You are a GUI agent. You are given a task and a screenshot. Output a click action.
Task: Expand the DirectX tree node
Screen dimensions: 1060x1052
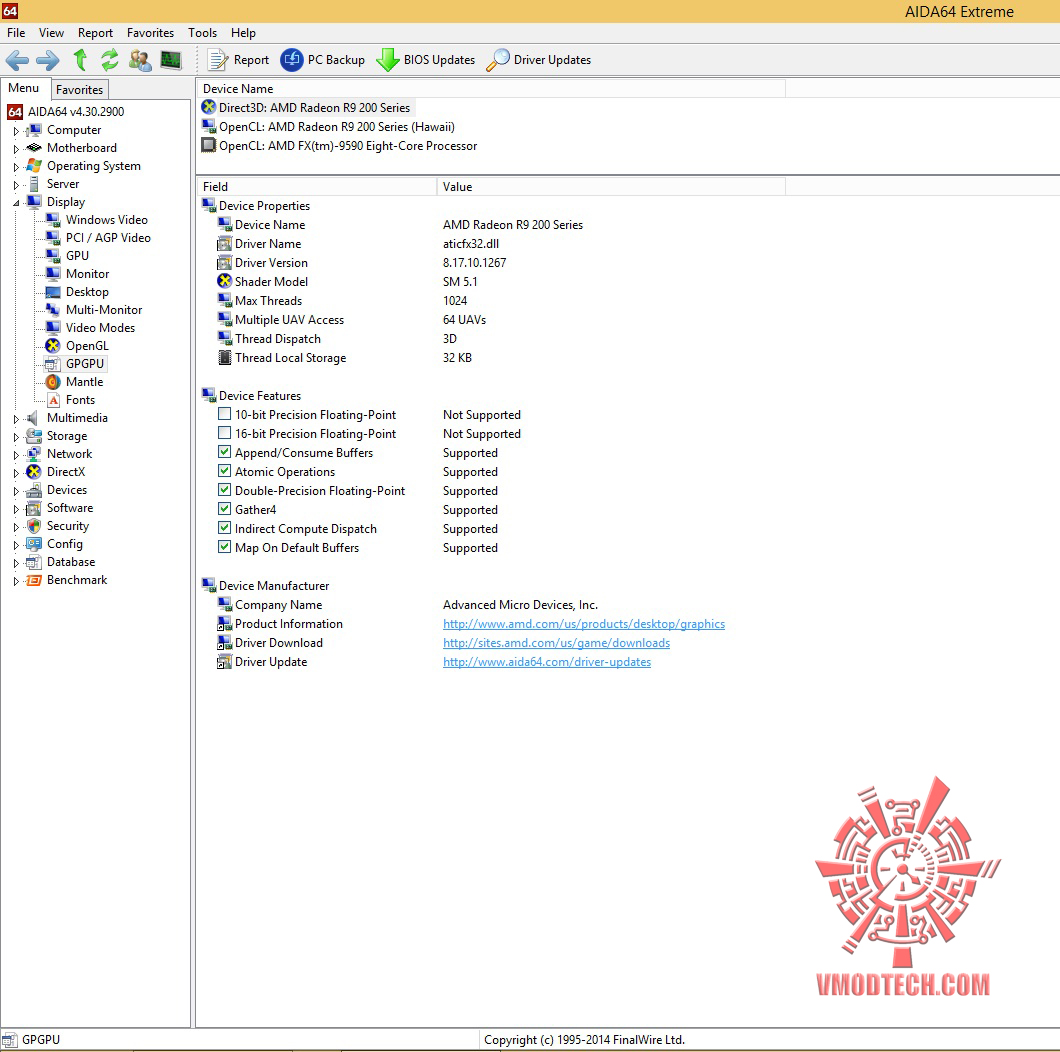tap(16, 473)
